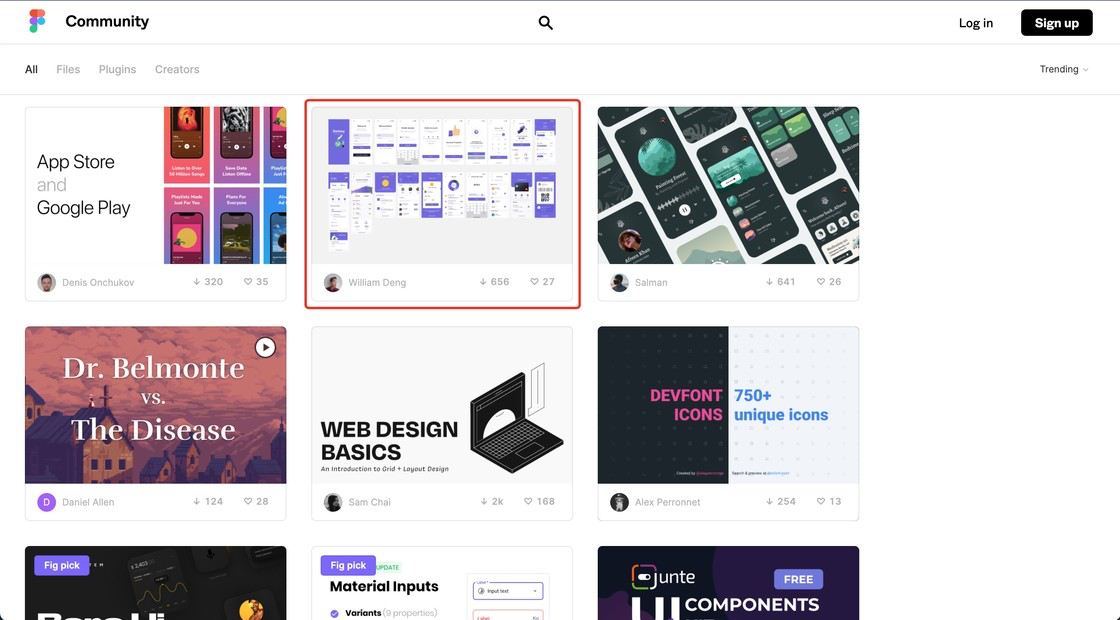Select the All tab
Image resolution: width=1120 pixels, height=620 pixels.
coord(31,69)
